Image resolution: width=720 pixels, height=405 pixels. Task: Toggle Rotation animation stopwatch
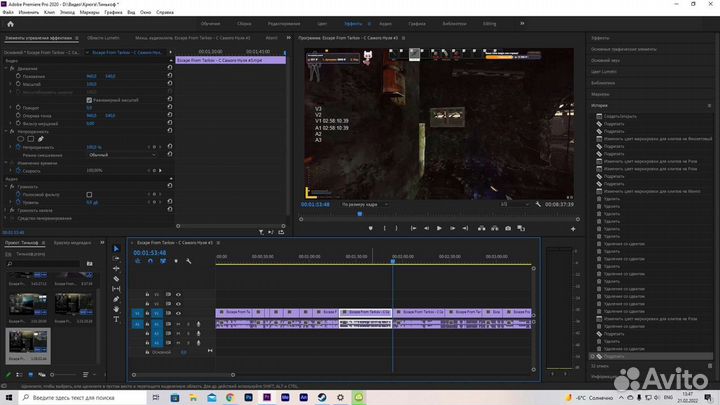[x=18, y=107]
